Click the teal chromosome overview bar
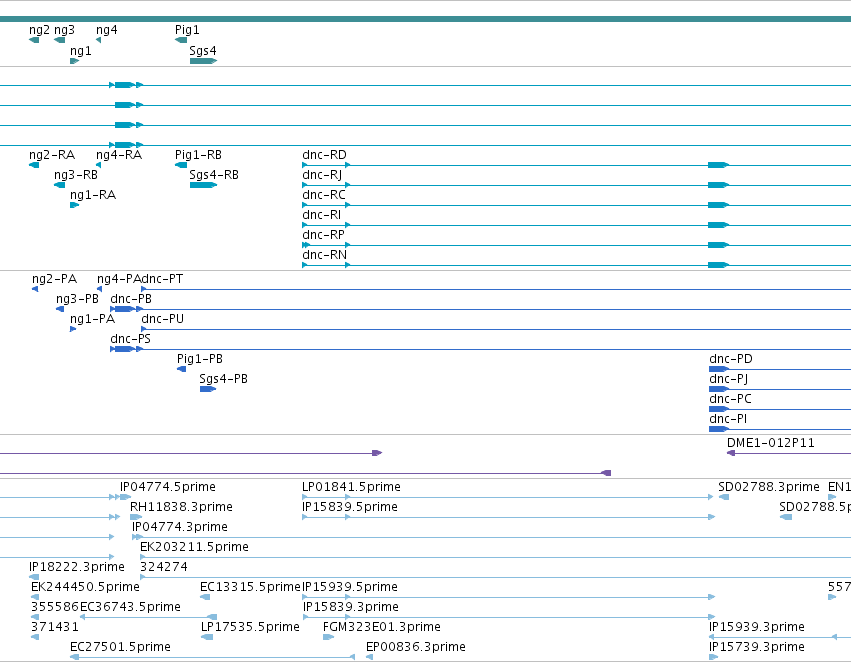 [426, 19]
